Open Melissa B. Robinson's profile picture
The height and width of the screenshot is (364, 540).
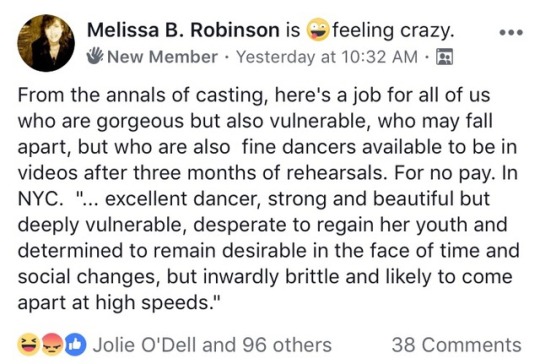click(x=46, y=43)
